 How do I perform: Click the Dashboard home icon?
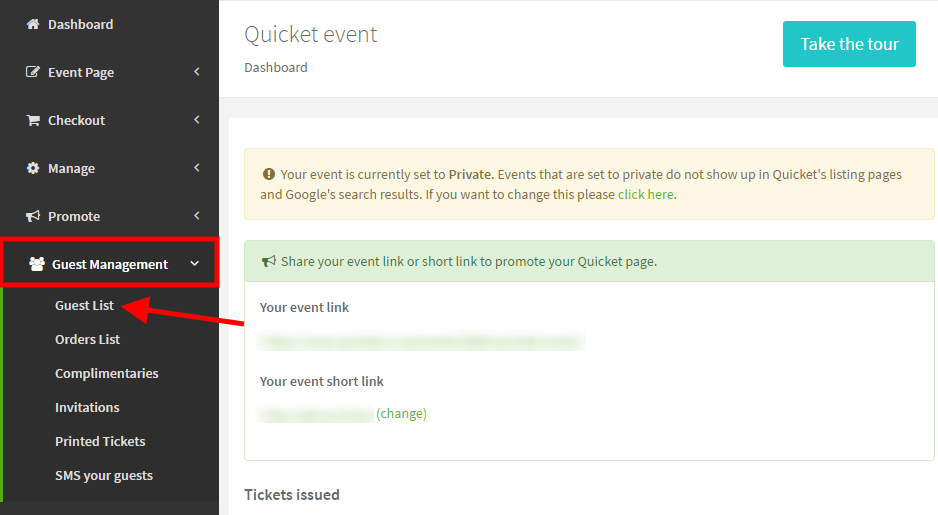pyautogui.click(x=33, y=24)
